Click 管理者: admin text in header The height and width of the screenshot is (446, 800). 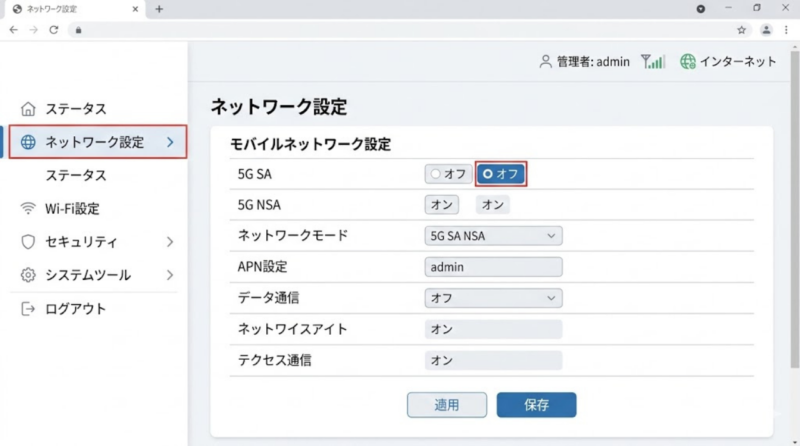pos(593,62)
